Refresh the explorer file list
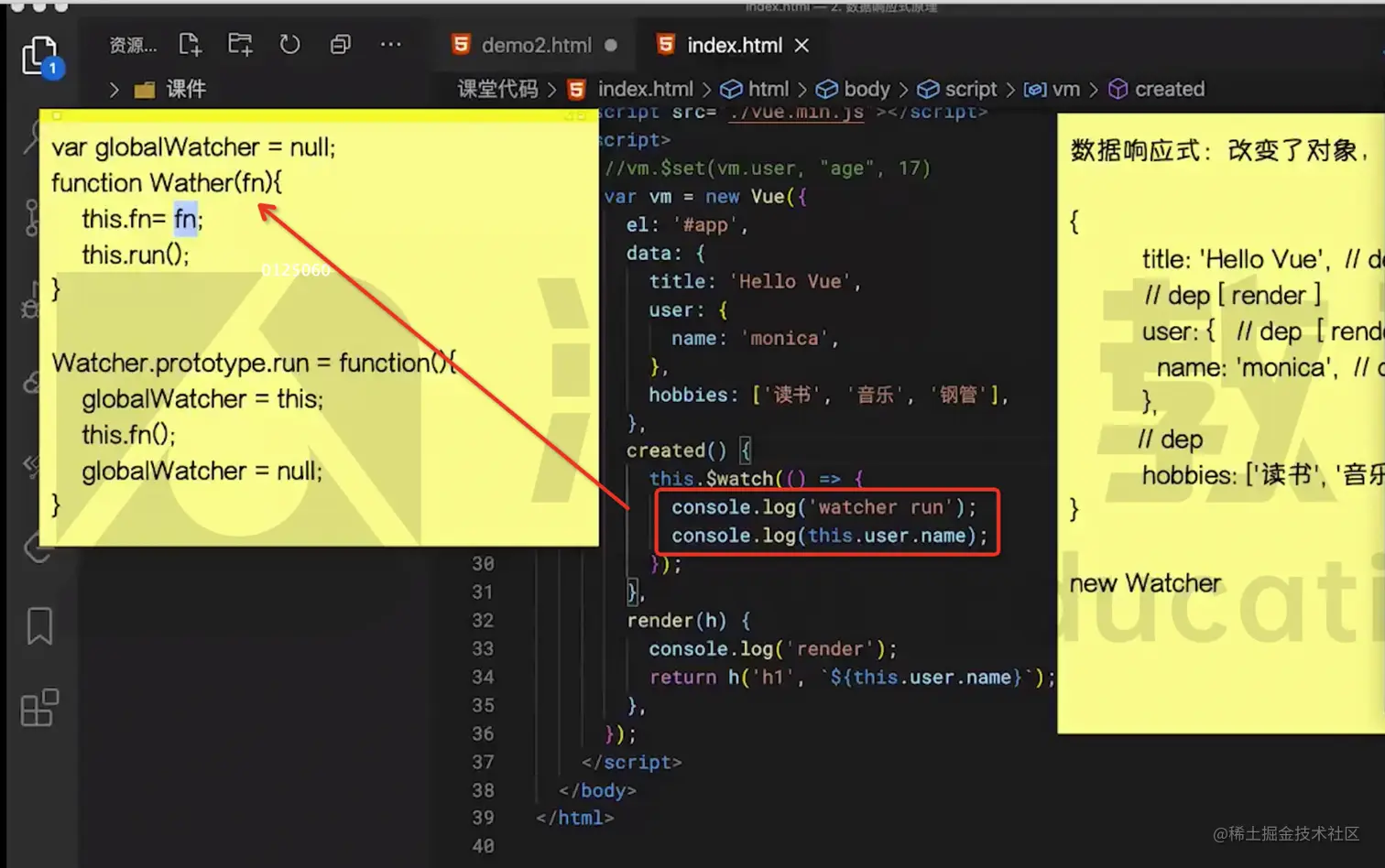The width and height of the screenshot is (1385, 868). [x=289, y=44]
